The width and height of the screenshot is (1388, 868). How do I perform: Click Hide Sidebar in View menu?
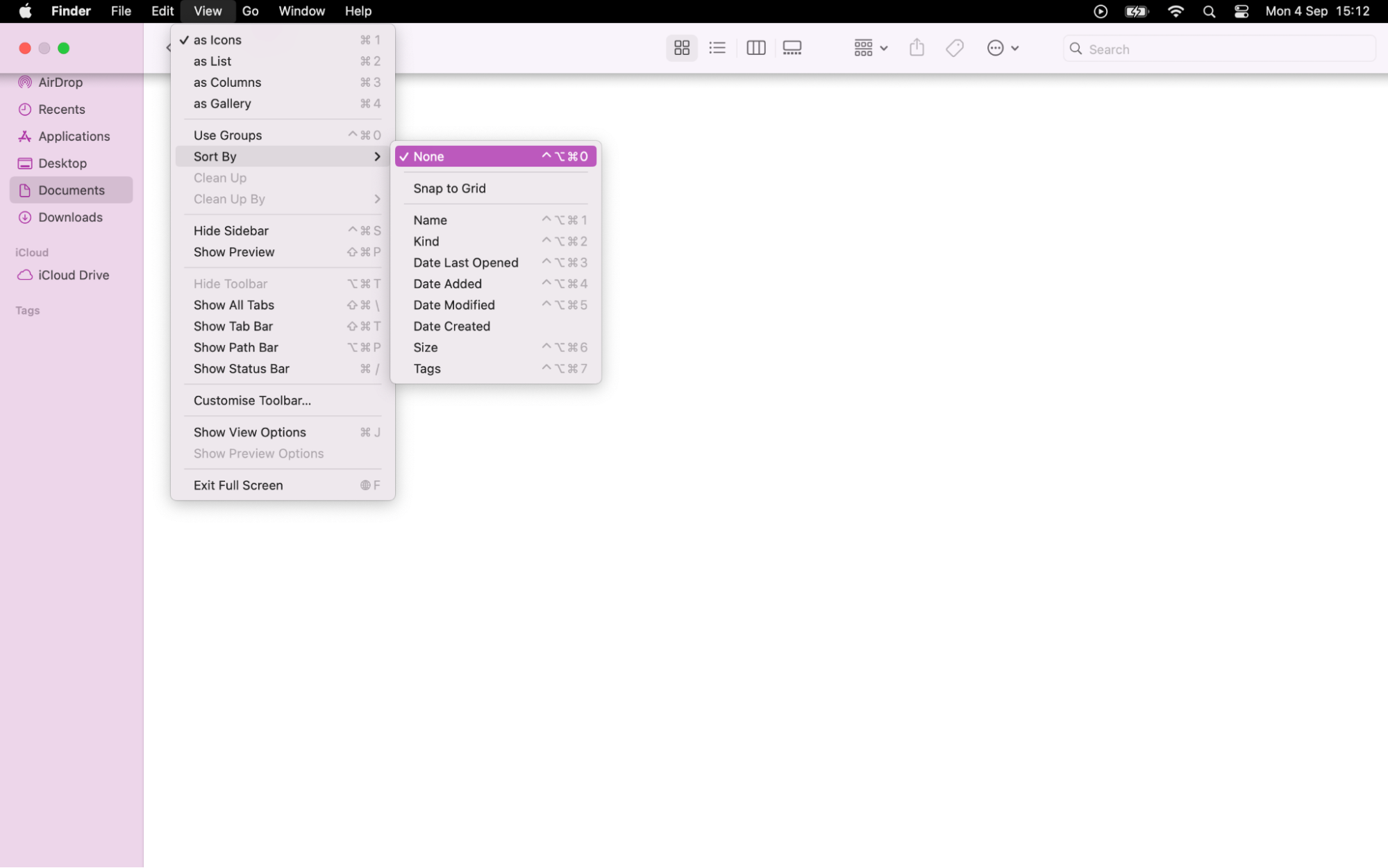pos(283,231)
